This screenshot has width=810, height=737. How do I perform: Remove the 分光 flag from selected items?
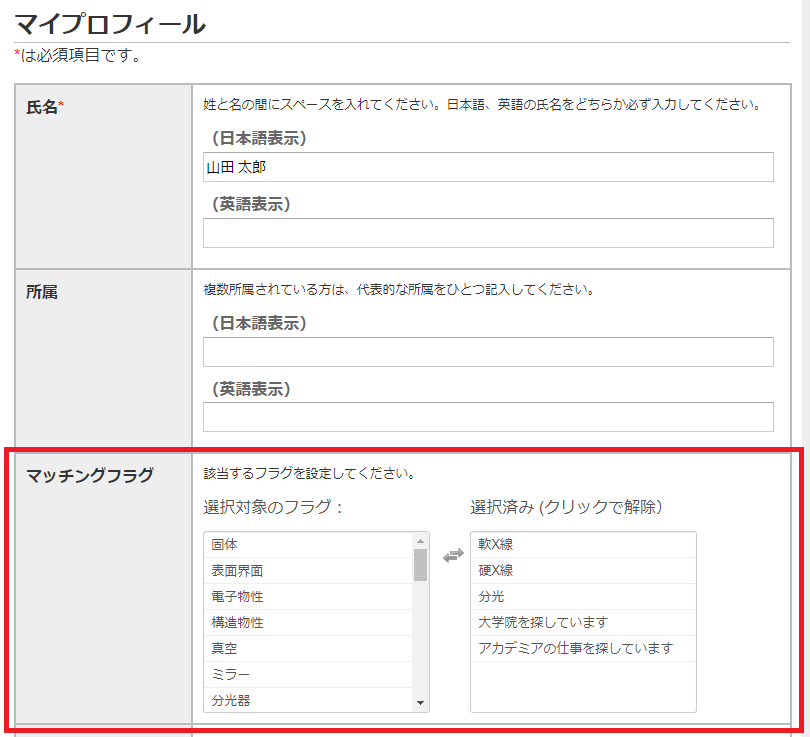(x=583, y=597)
